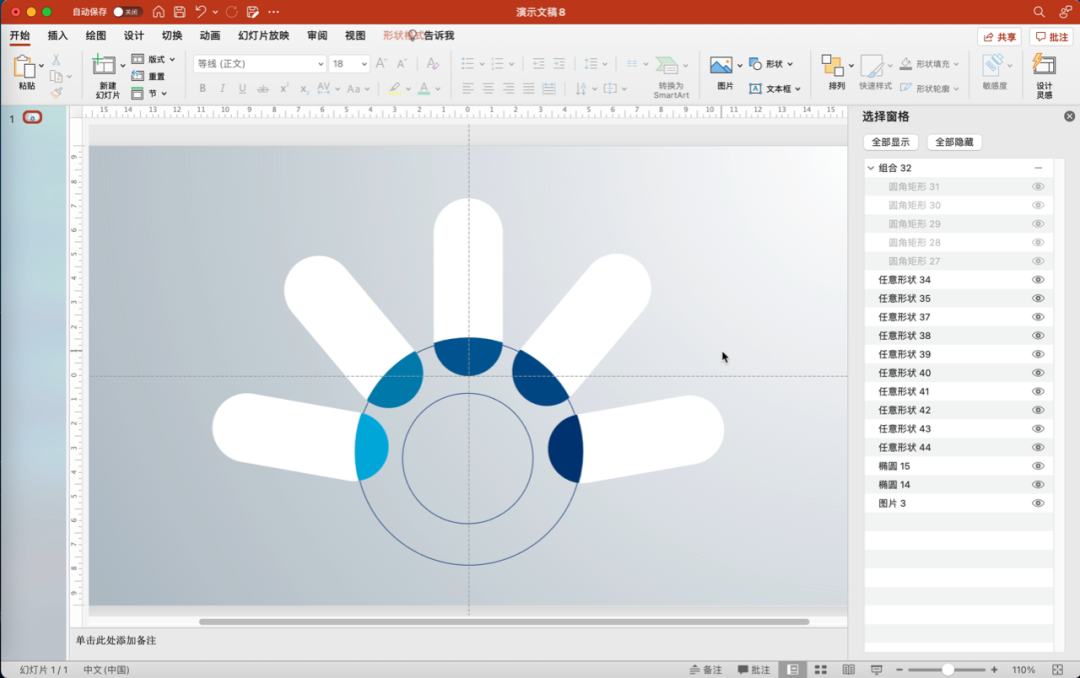Open the Home icon in title bar
The height and width of the screenshot is (678, 1080).
pos(158,12)
